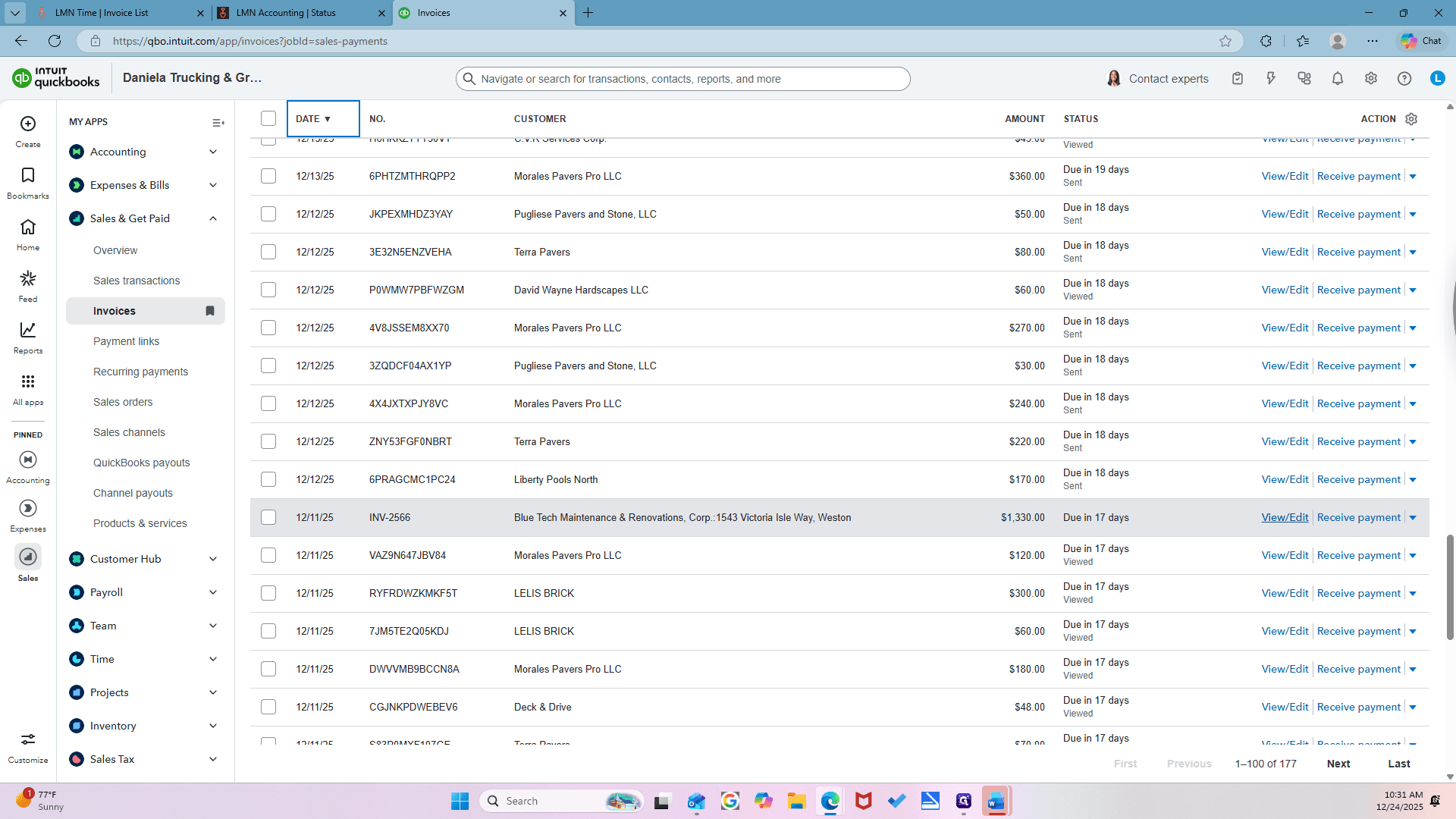1456x819 pixels.
Task: Go to Next page of invoices
Action: (1338, 764)
